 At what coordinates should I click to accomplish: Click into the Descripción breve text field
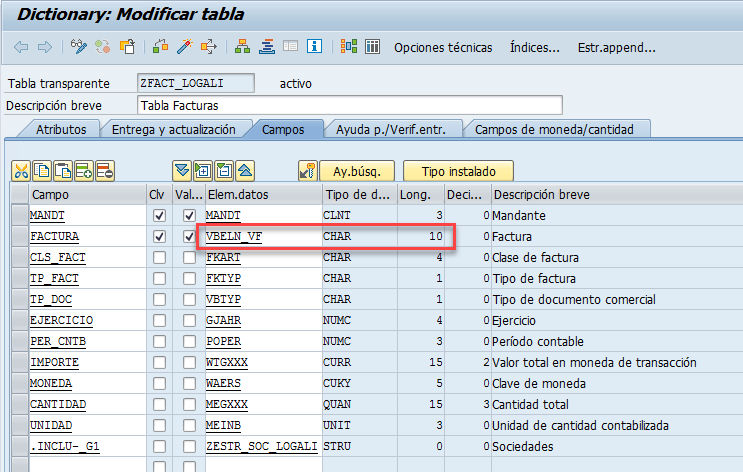click(350, 105)
